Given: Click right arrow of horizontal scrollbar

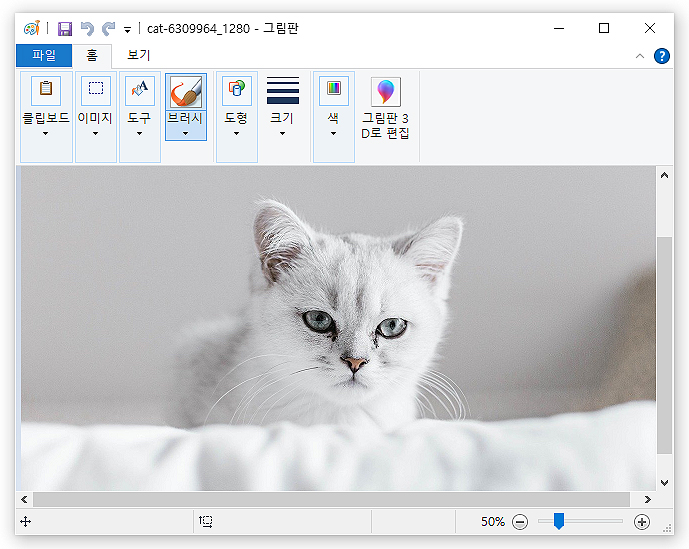Looking at the screenshot, I should click(648, 499).
